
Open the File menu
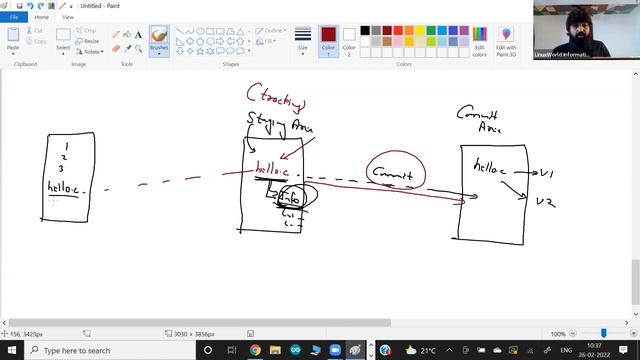tap(14, 17)
